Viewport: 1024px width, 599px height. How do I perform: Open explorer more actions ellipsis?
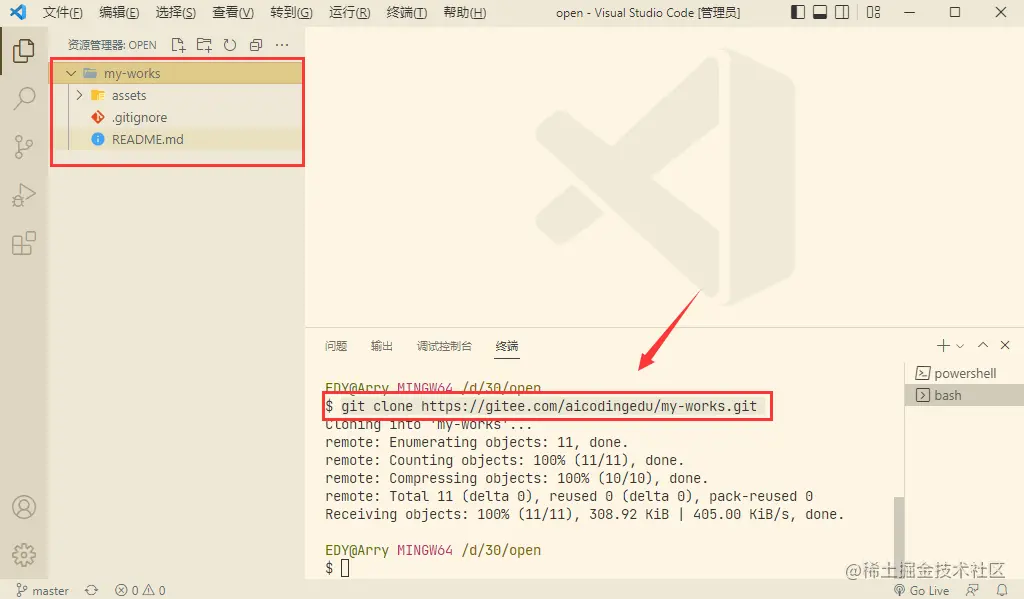point(282,44)
